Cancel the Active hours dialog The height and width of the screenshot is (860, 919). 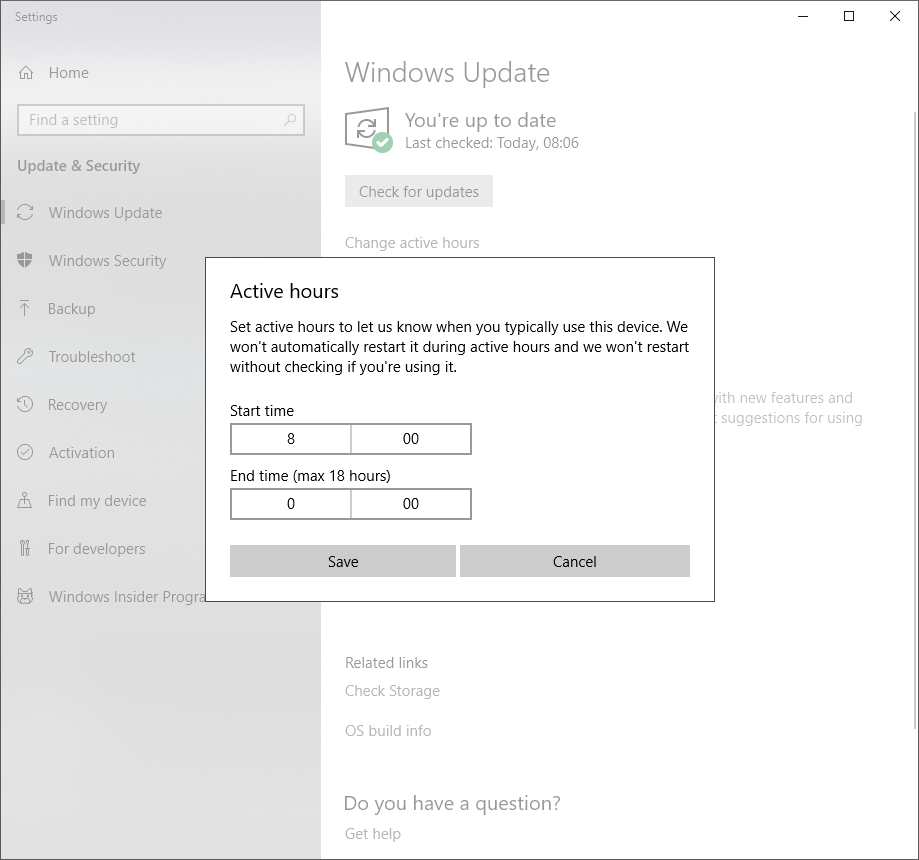click(575, 561)
